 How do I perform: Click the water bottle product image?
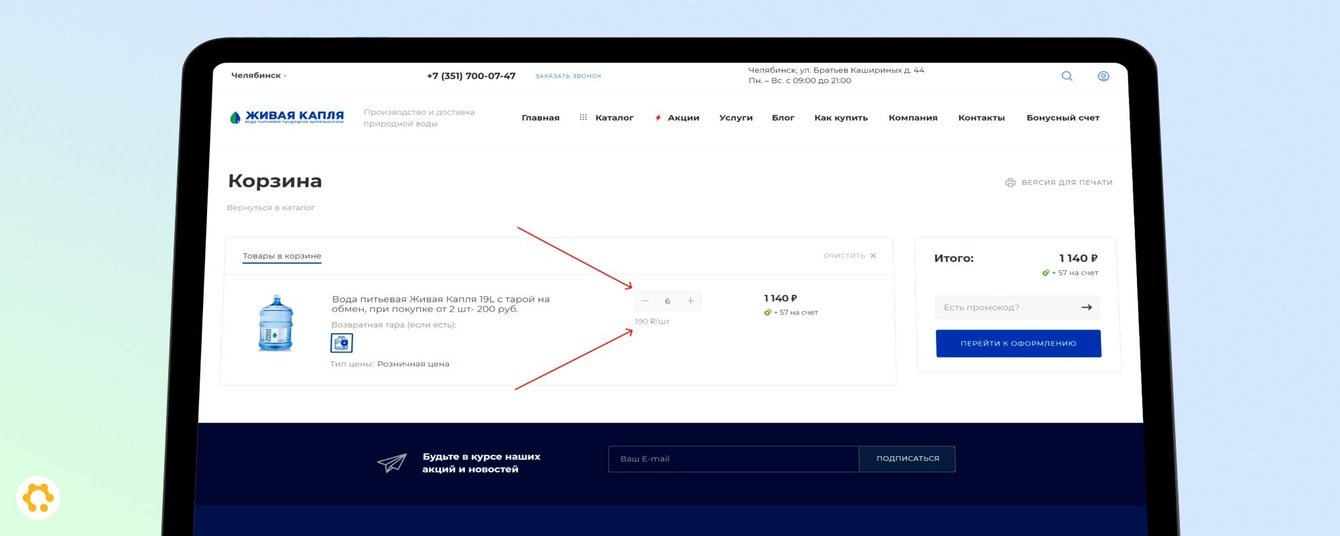[x=276, y=323]
